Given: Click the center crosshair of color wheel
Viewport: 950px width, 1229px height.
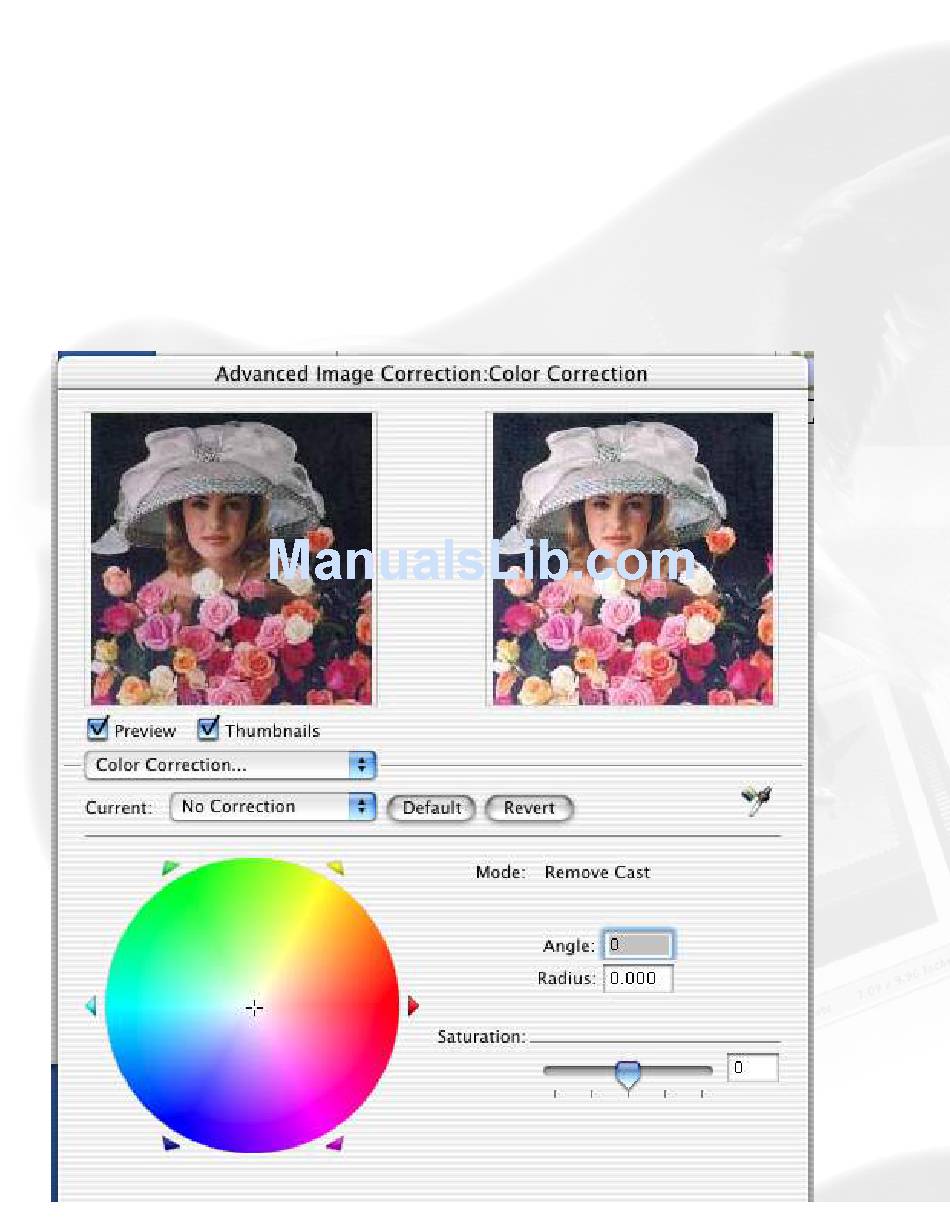Looking at the screenshot, I should (x=254, y=1008).
